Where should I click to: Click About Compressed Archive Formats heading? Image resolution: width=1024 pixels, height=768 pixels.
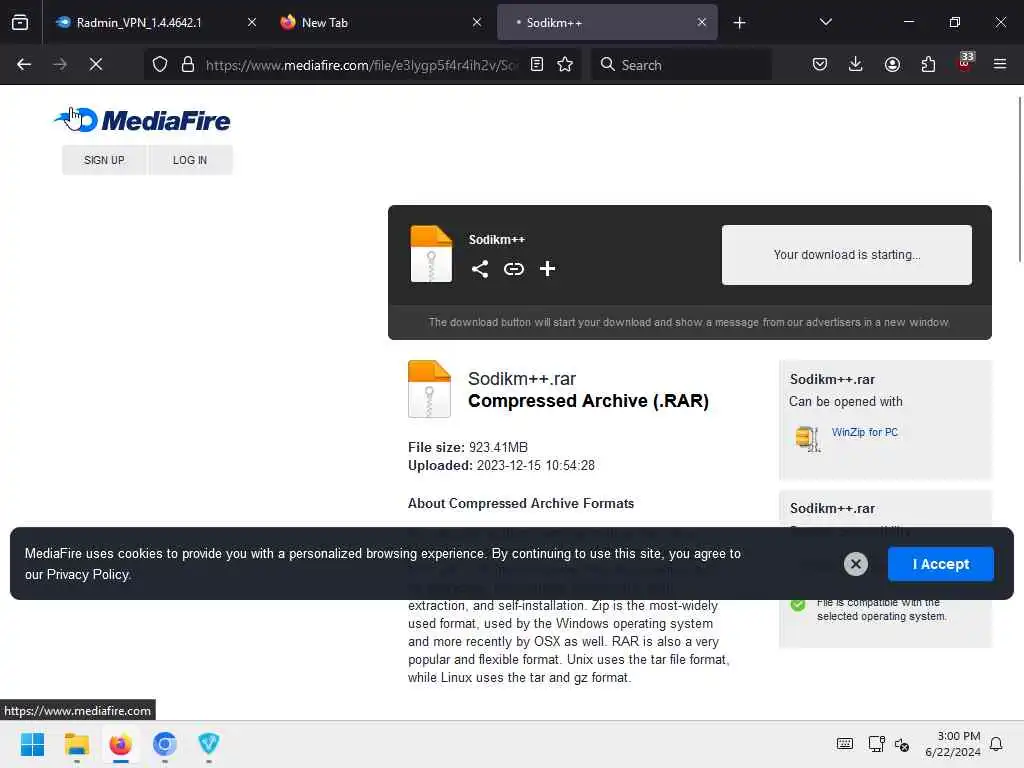tap(521, 504)
